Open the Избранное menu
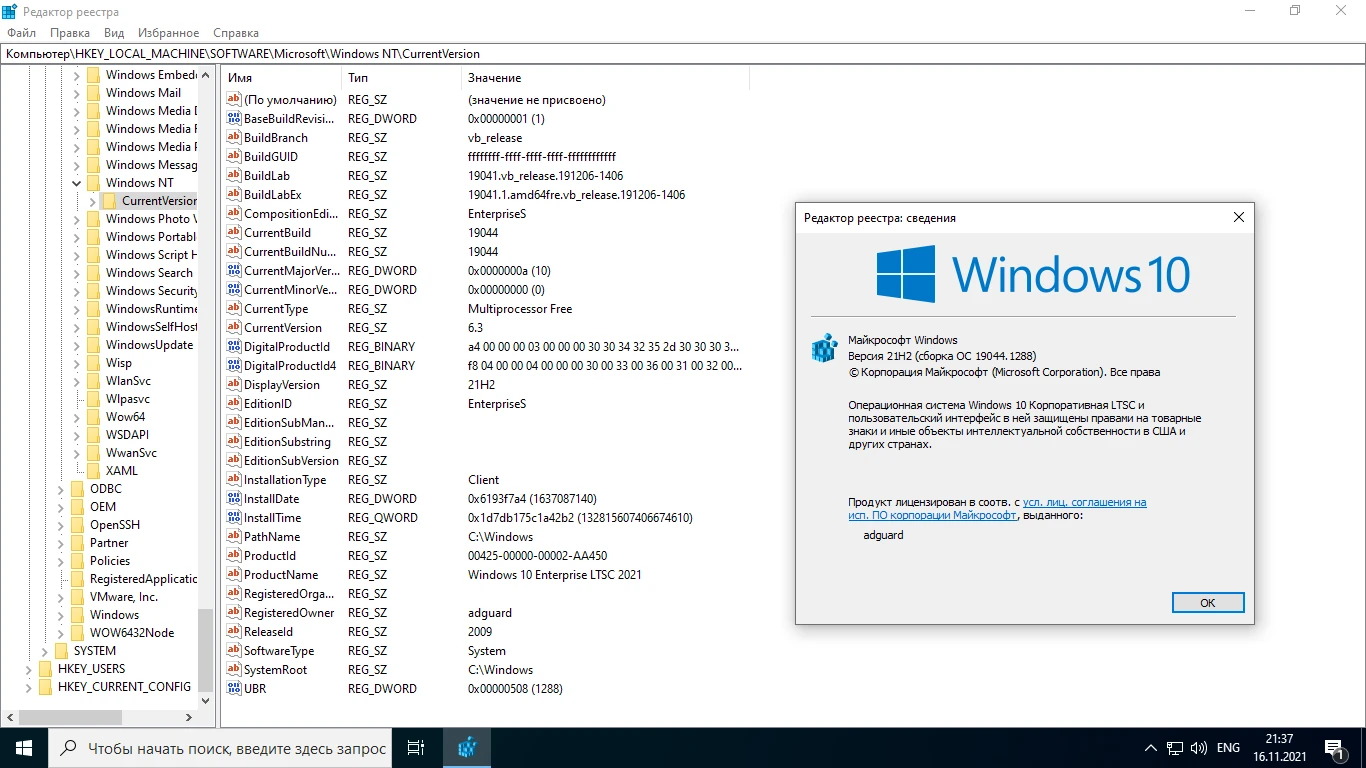The image size is (1366, 768). click(x=168, y=33)
